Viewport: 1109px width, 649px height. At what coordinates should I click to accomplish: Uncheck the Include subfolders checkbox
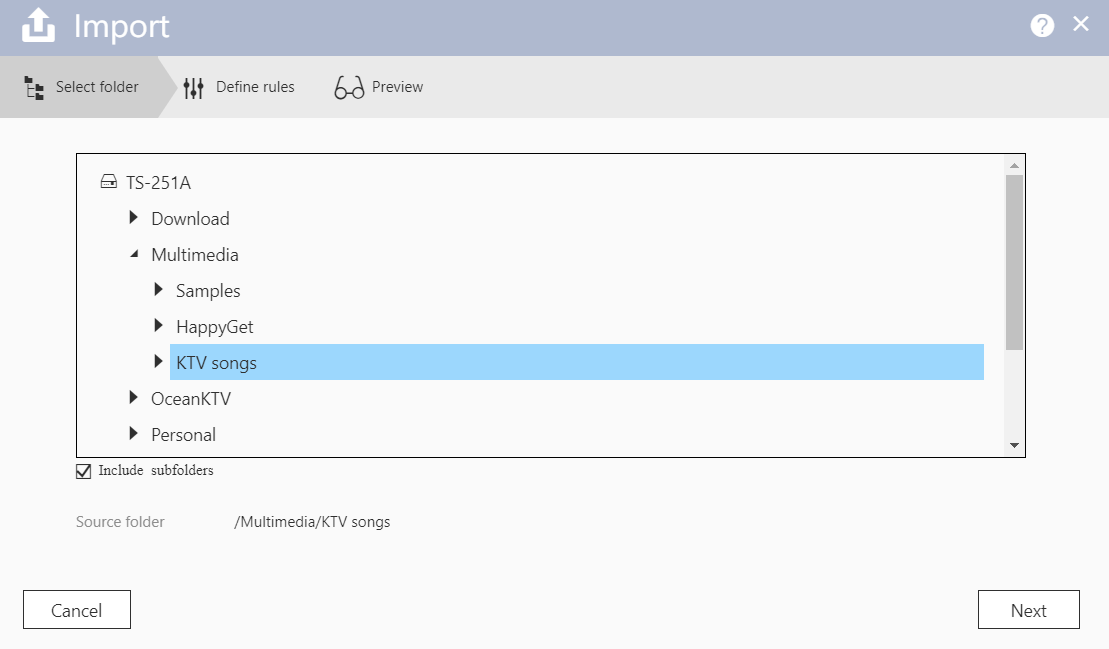84,471
